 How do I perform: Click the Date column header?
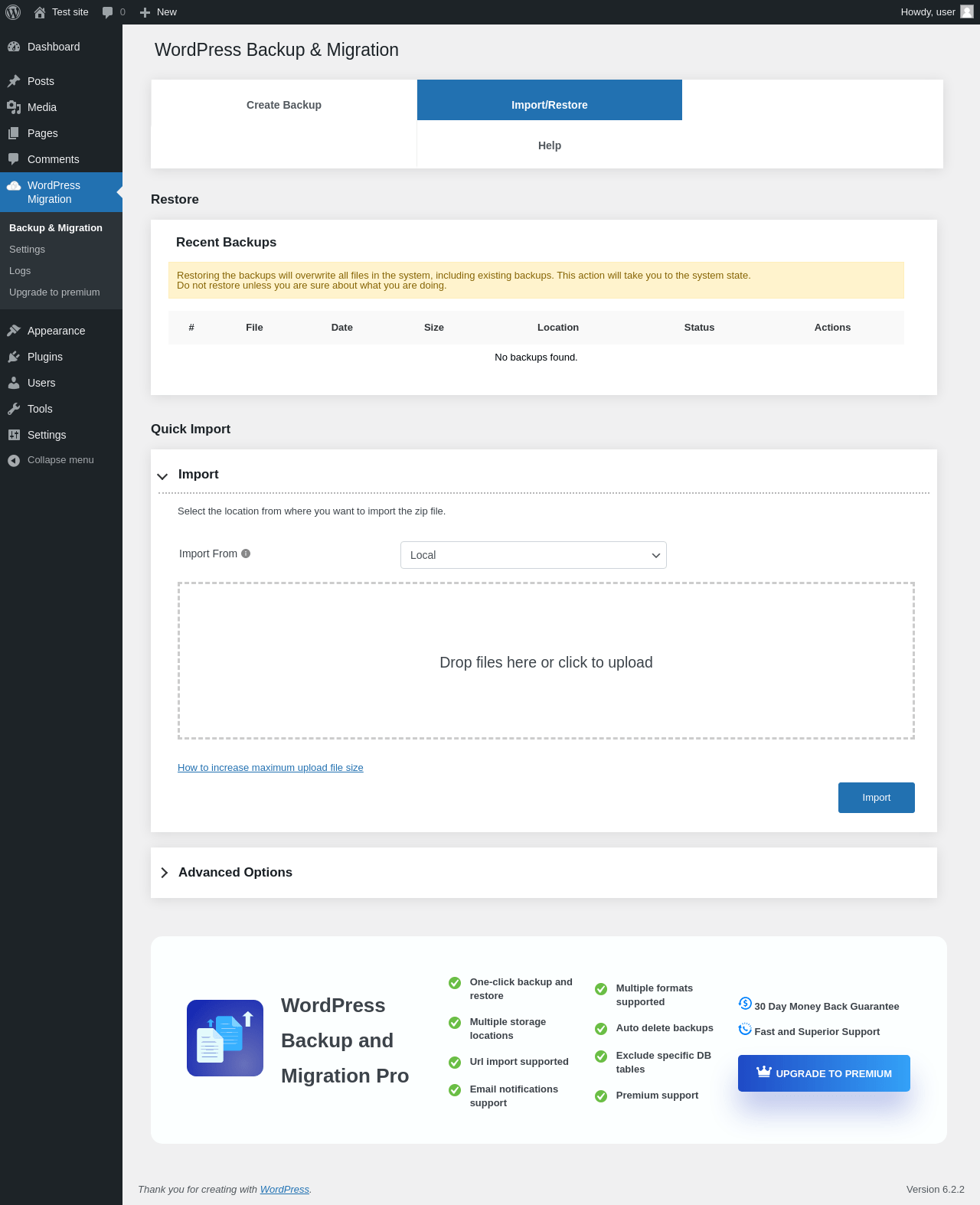(x=342, y=328)
